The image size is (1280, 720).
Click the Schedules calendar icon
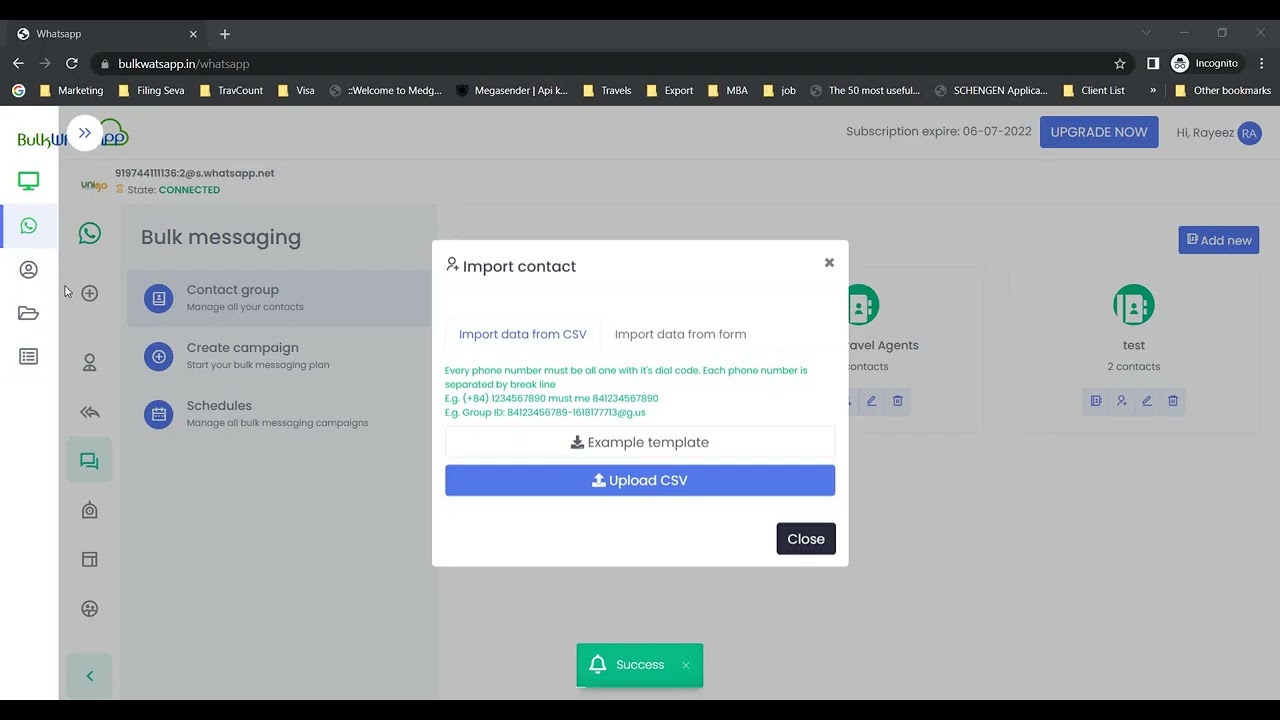(x=158, y=414)
